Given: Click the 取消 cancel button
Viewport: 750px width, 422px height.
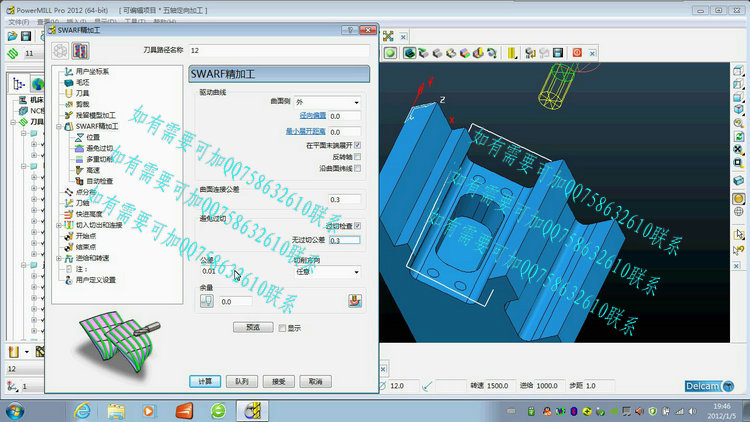Looking at the screenshot, I should point(315,381).
